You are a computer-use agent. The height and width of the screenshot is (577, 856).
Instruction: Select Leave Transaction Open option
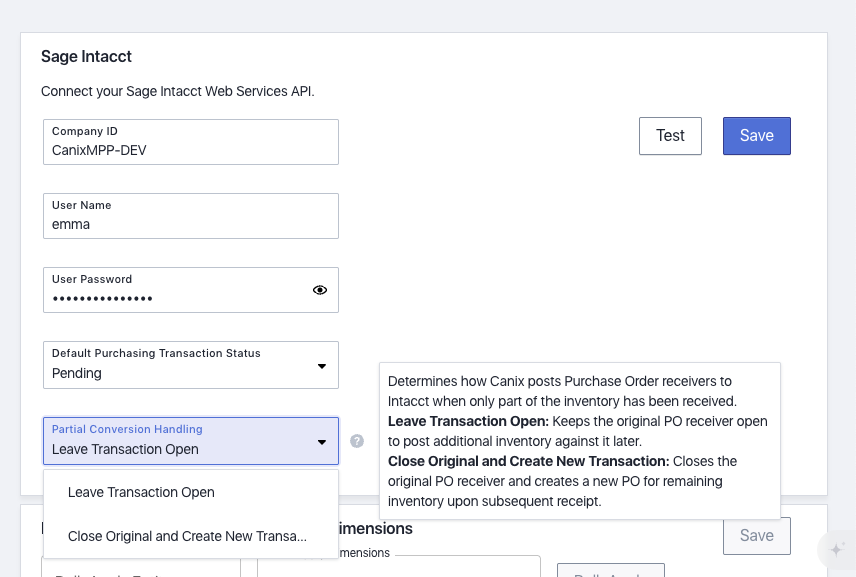point(141,492)
